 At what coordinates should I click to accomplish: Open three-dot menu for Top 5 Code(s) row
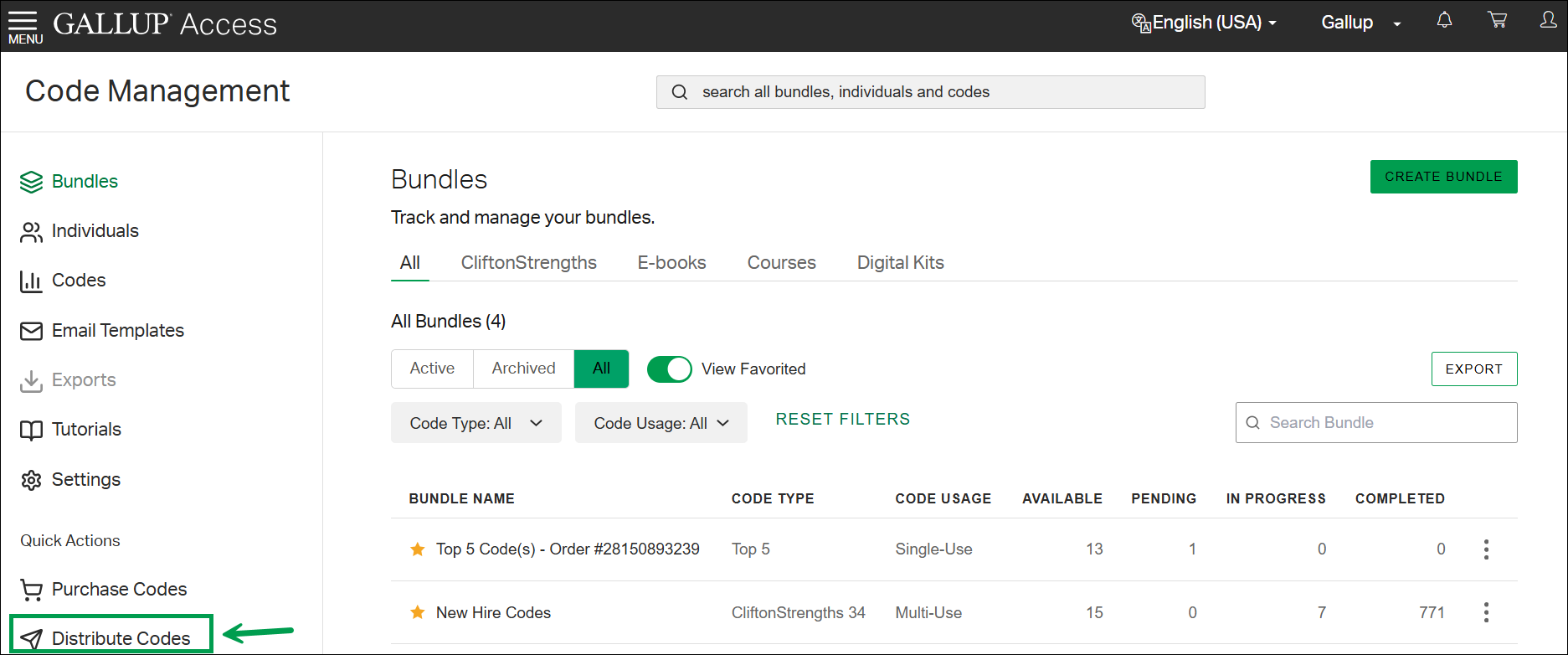(x=1486, y=549)
